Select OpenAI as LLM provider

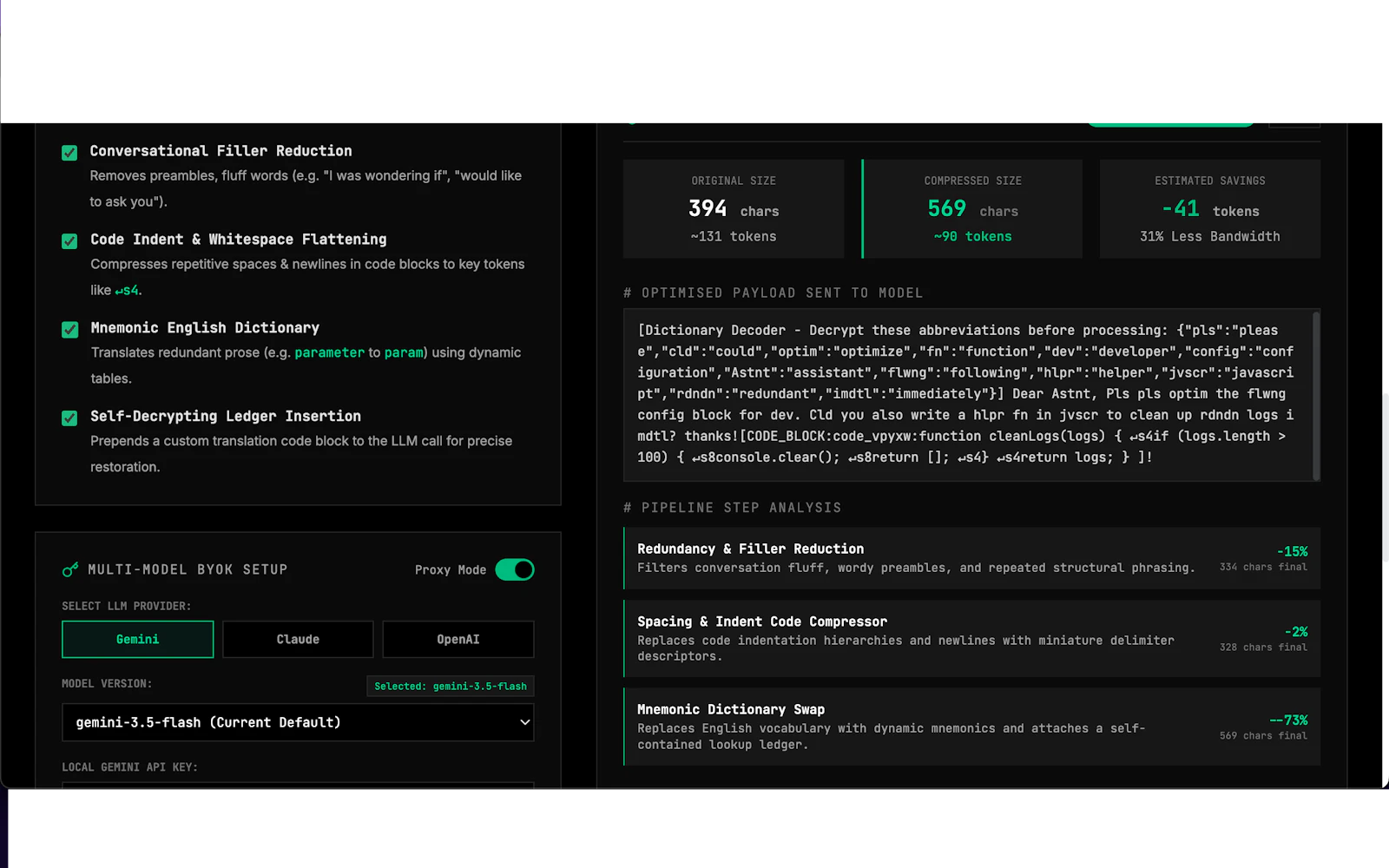point(458,639)
